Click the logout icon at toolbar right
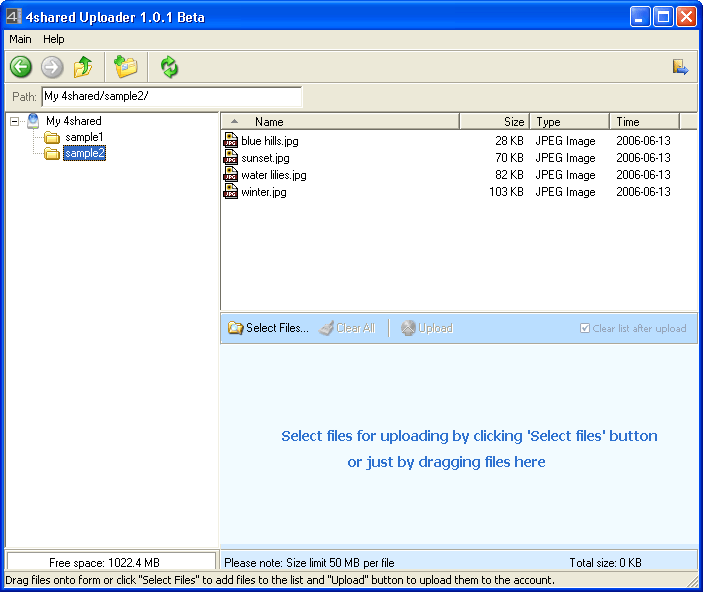The width and height of the screenshot is (703, 592). click(680, 67)
